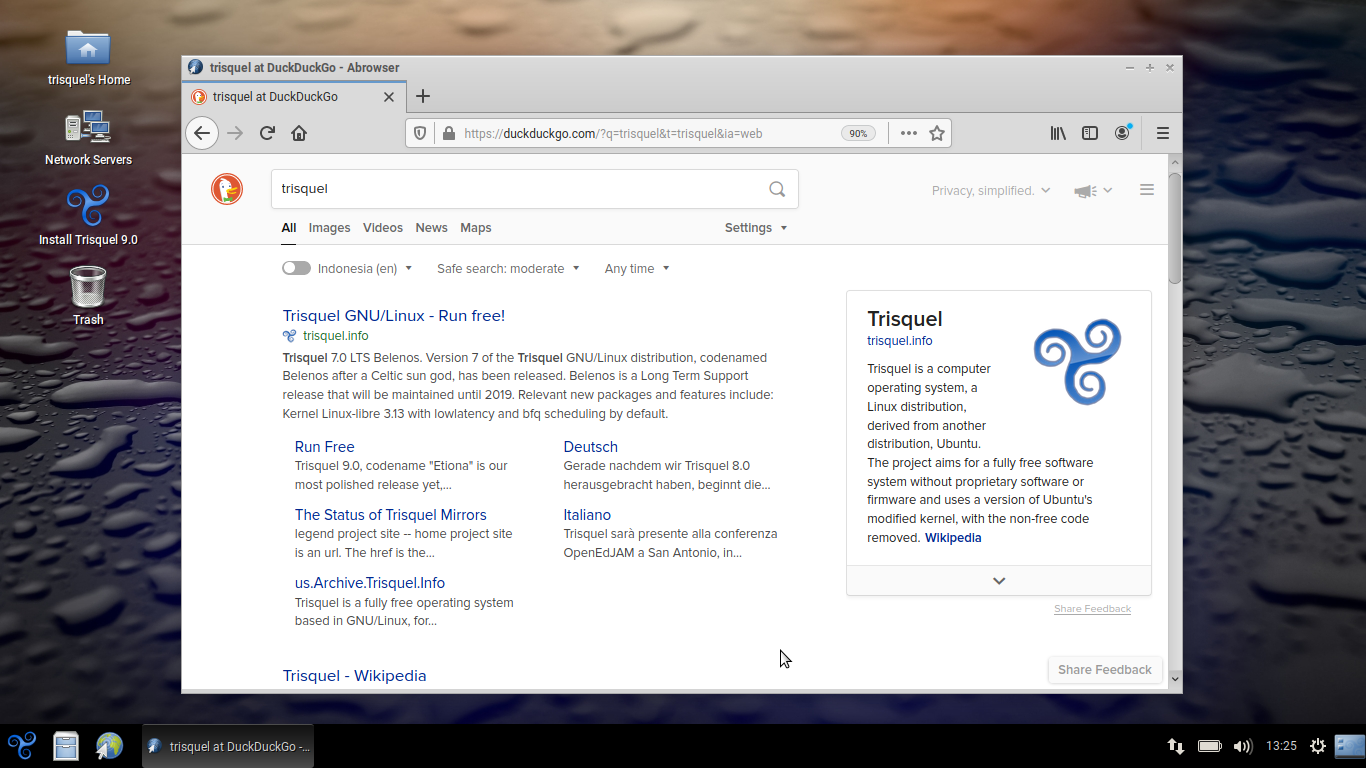Open system settings gear in tray
The width and height of the screenshot is (1366, 768).
(x=1318, y=746)
